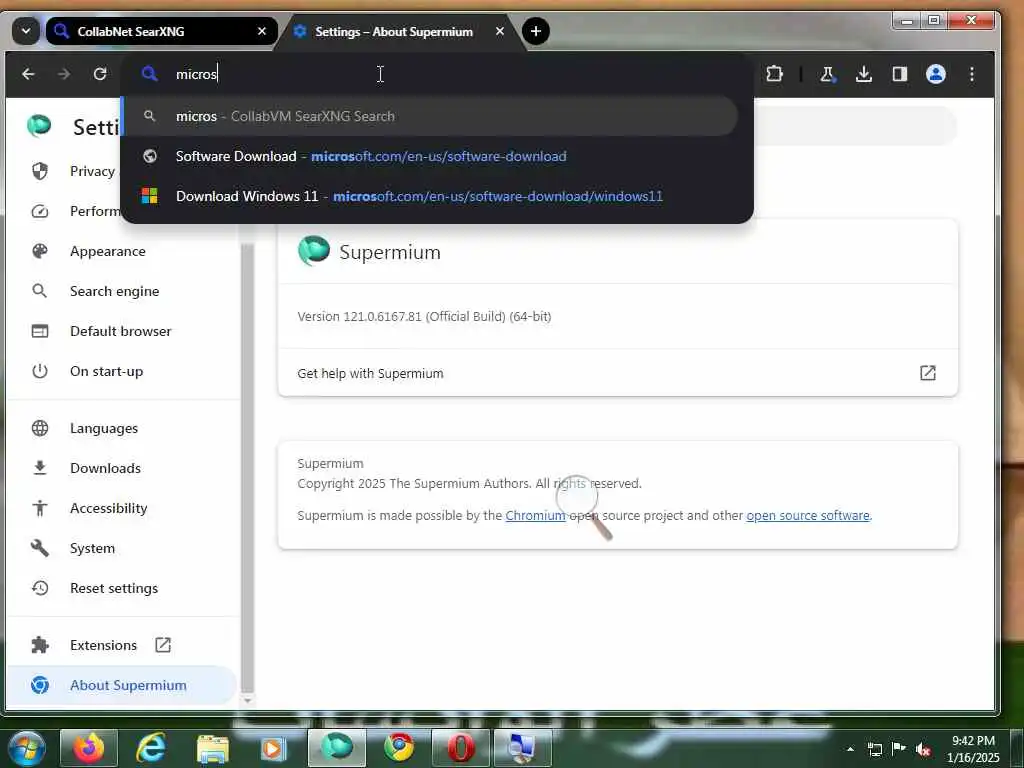Open the profile avatar menu

click(x=936, y=74)
